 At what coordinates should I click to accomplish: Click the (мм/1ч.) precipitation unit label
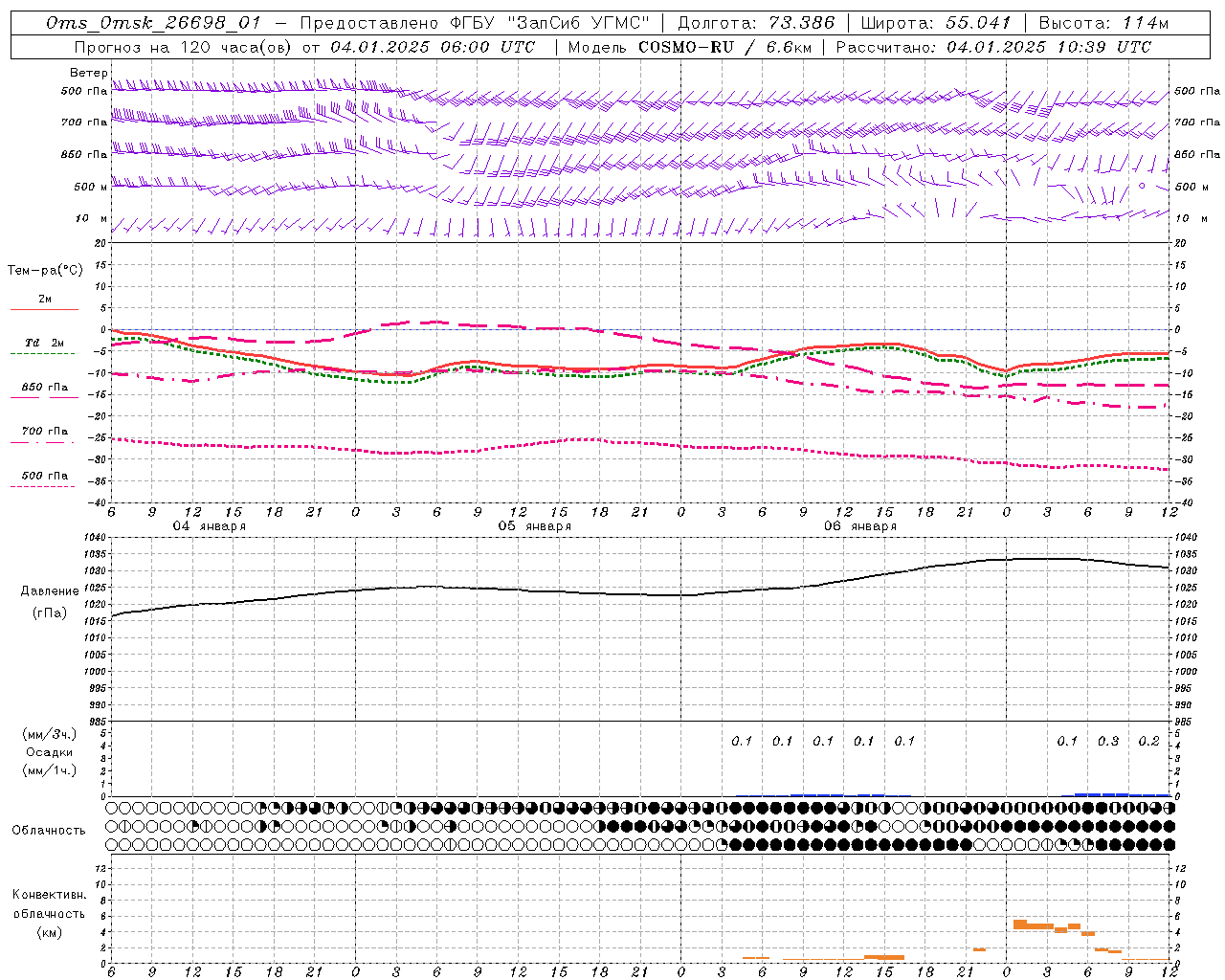[50, 770]
